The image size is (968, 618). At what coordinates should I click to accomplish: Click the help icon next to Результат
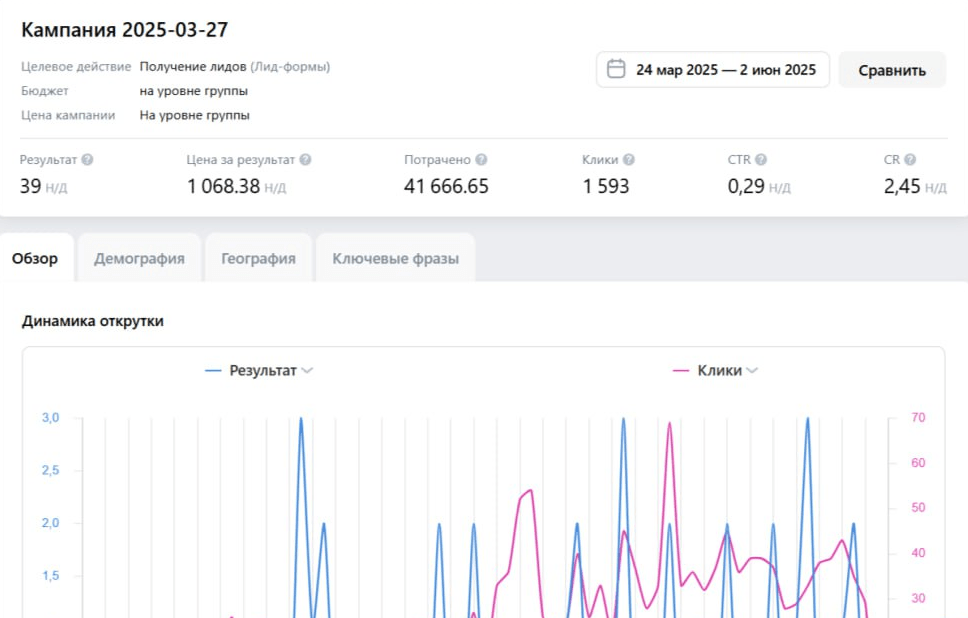pyautogui.click(x=87, y=160)
